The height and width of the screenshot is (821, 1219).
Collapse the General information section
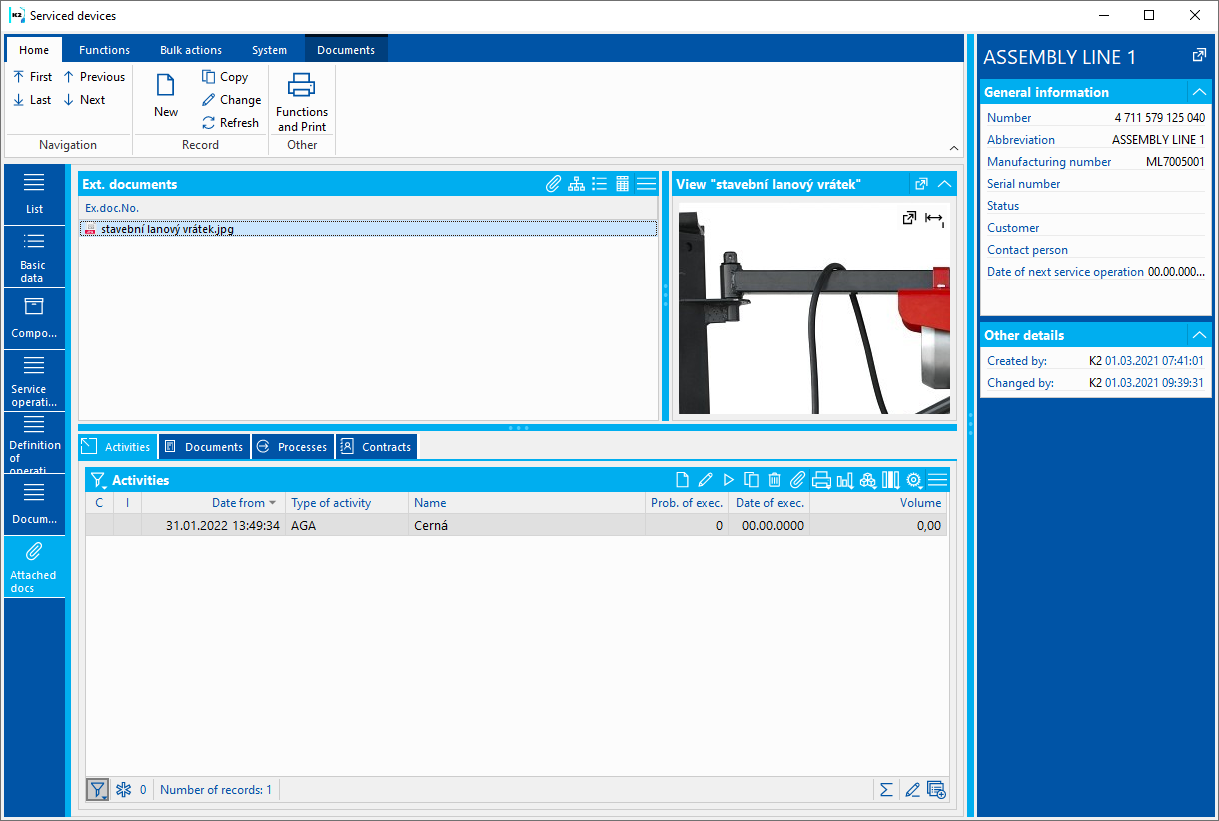[x=1199, y=92]
